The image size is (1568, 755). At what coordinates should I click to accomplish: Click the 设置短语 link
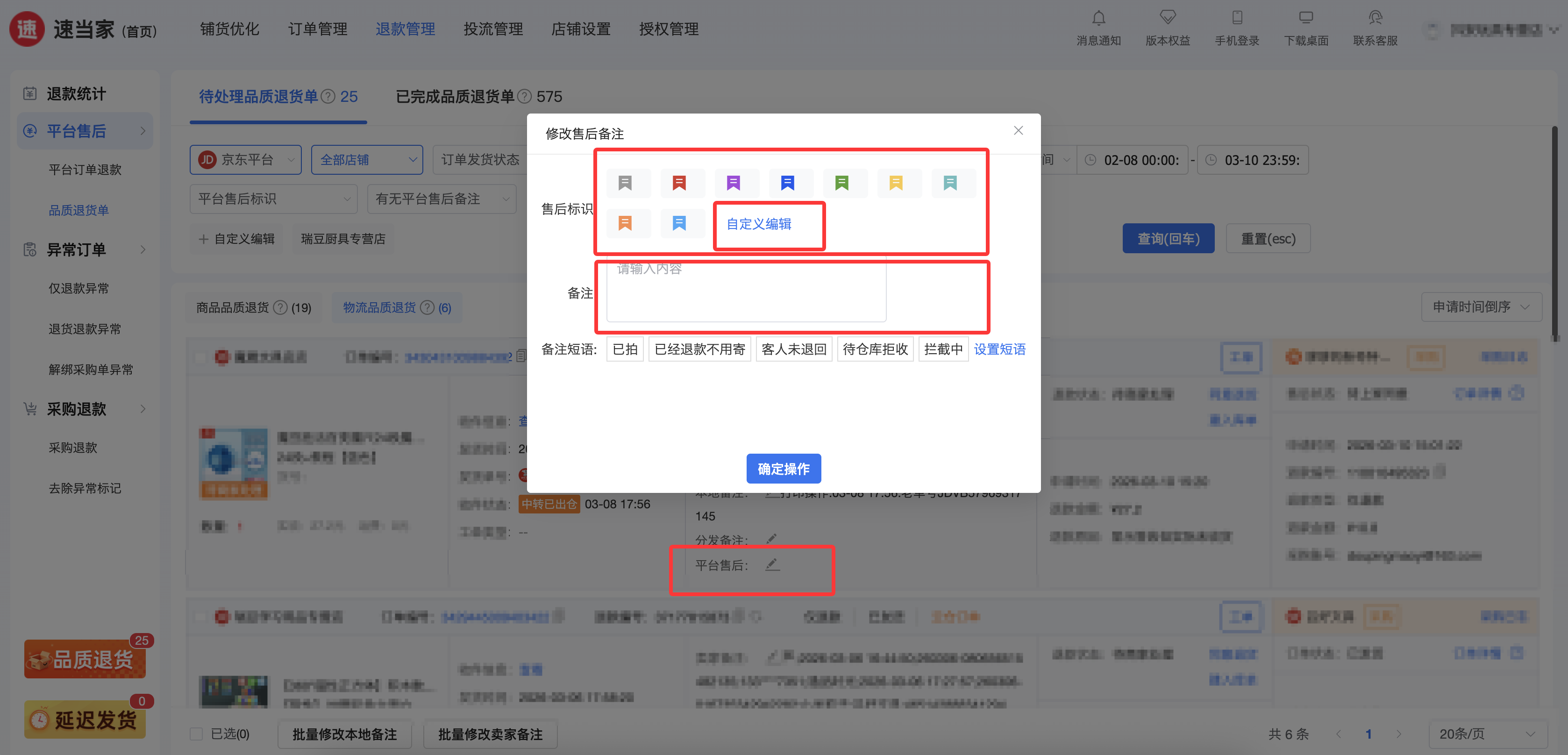click(999, 349)
